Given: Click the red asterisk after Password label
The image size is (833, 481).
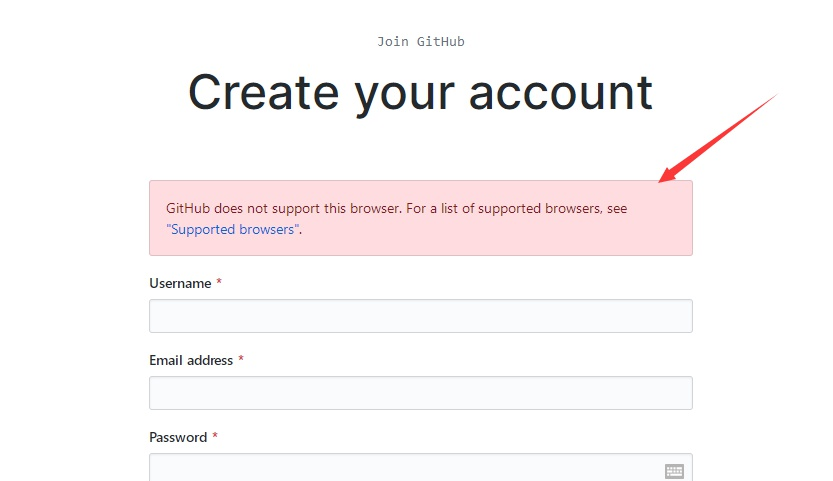Looking at the screenshot, I should coord(215,437).
